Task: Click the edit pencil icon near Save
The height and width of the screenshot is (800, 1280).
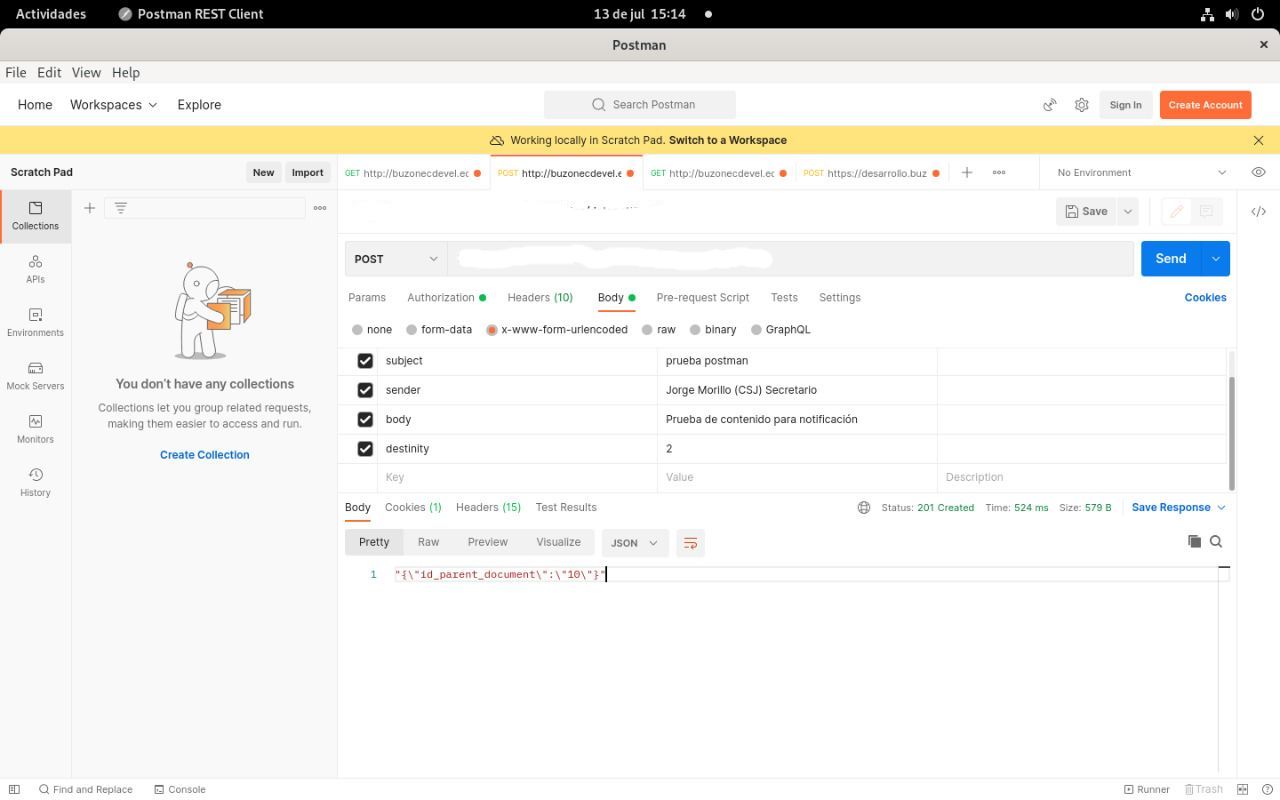Action: (1176, 211)
